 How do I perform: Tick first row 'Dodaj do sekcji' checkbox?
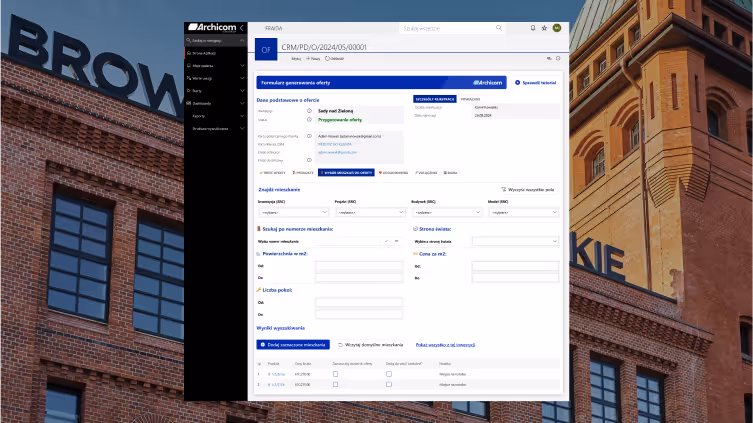pyautogui.click(x=389, y=373)
